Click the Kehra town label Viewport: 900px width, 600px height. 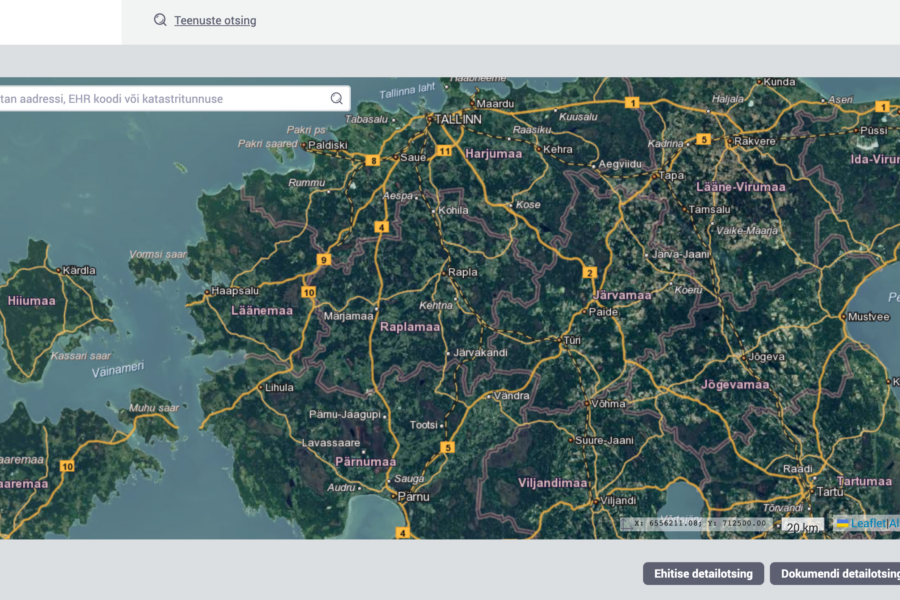click(x=558, y=149)
